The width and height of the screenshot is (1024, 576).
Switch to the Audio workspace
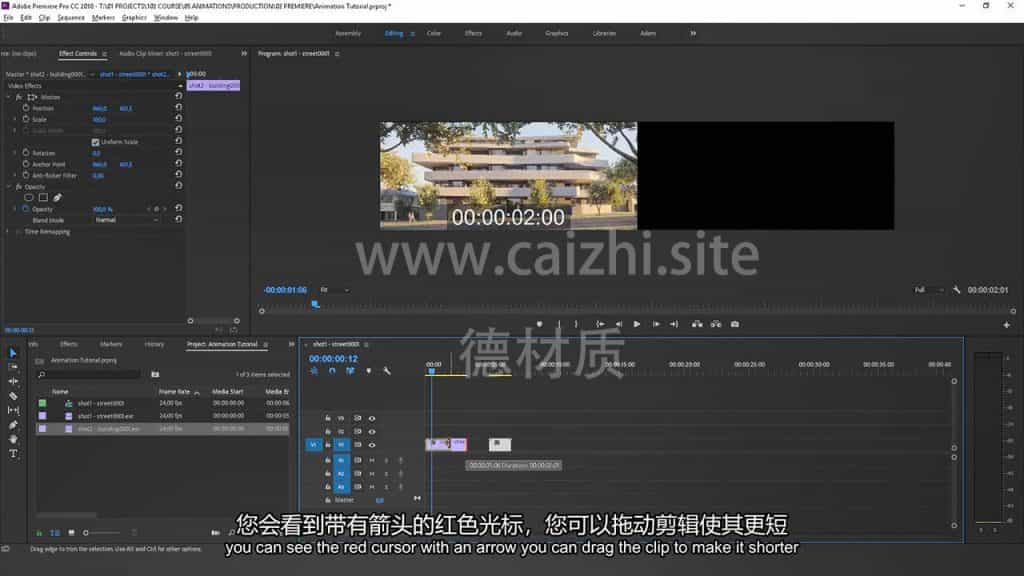(x=514, y=33)
